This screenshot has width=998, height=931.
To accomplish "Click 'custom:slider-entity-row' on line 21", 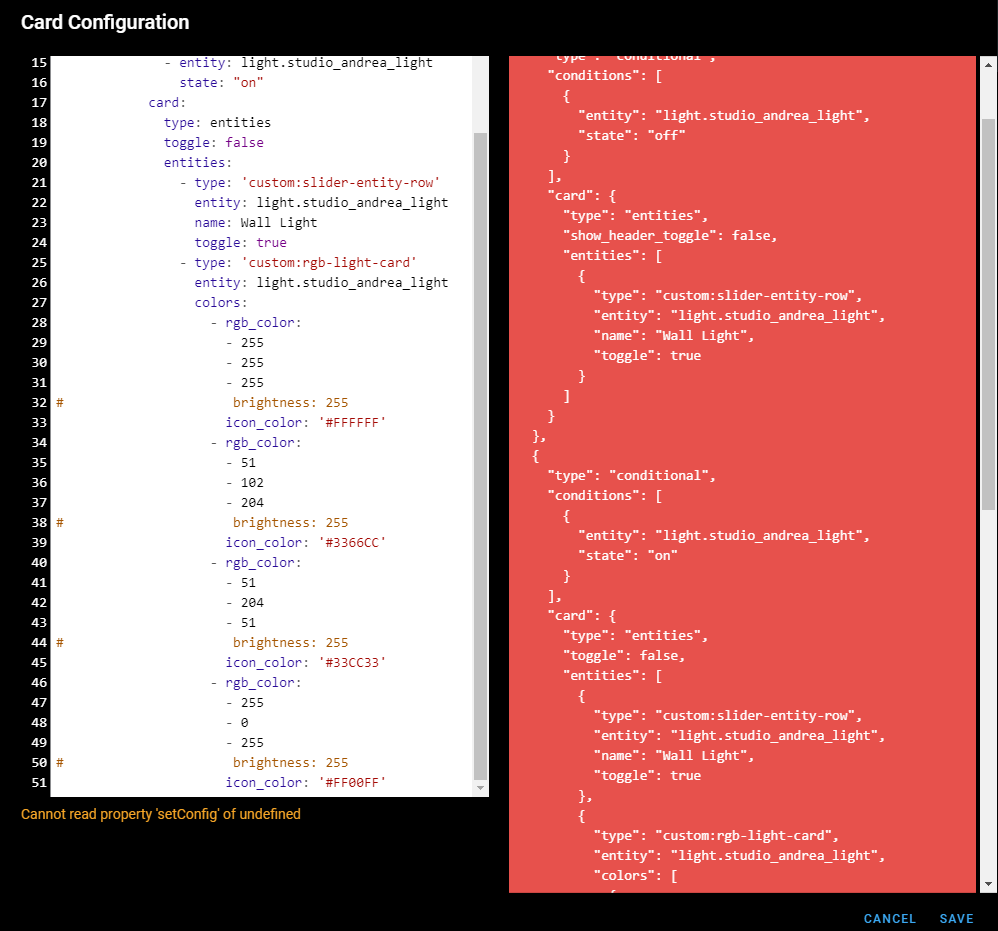I will tap(341, 183).
